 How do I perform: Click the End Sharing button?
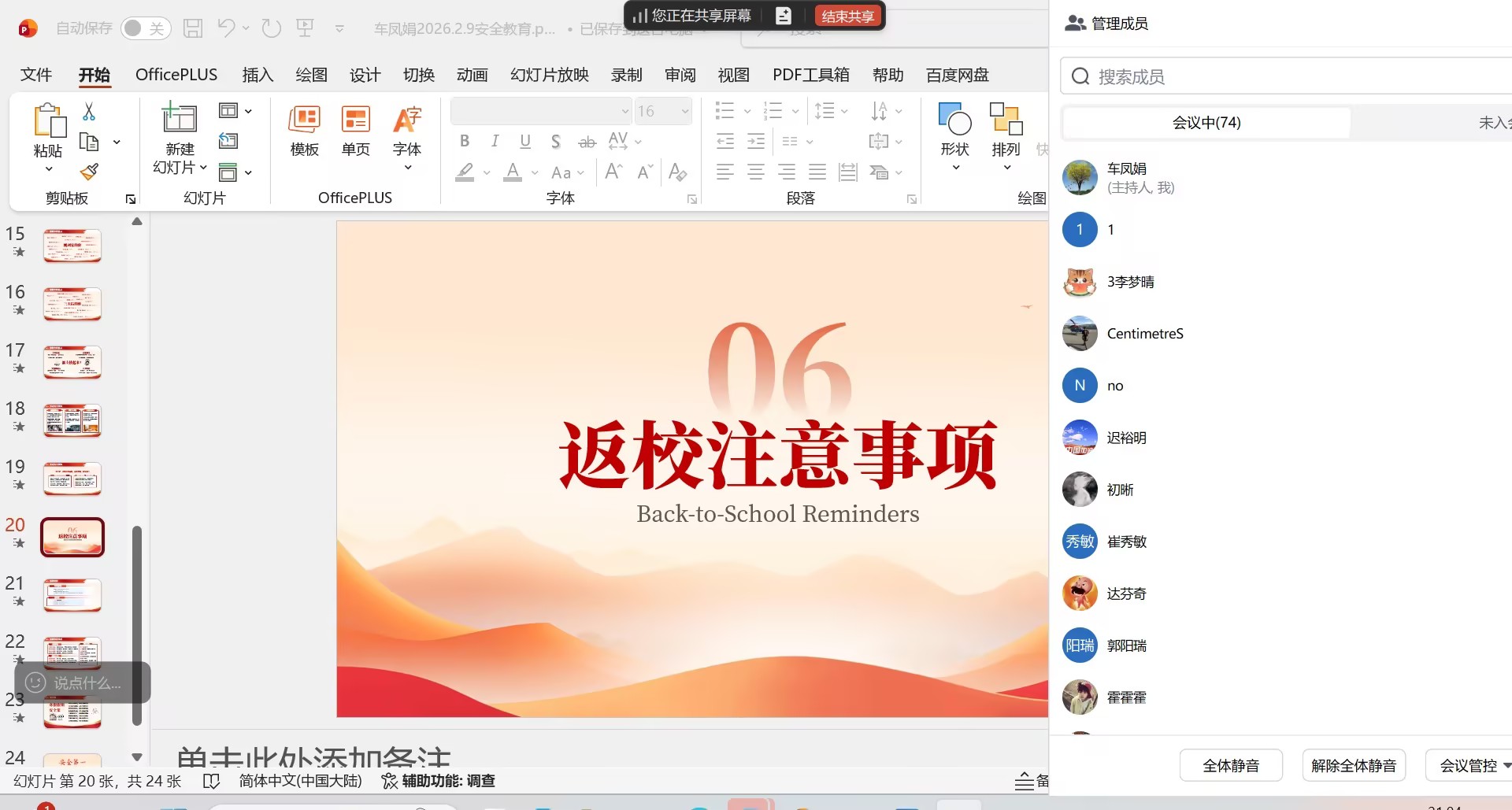847,16
